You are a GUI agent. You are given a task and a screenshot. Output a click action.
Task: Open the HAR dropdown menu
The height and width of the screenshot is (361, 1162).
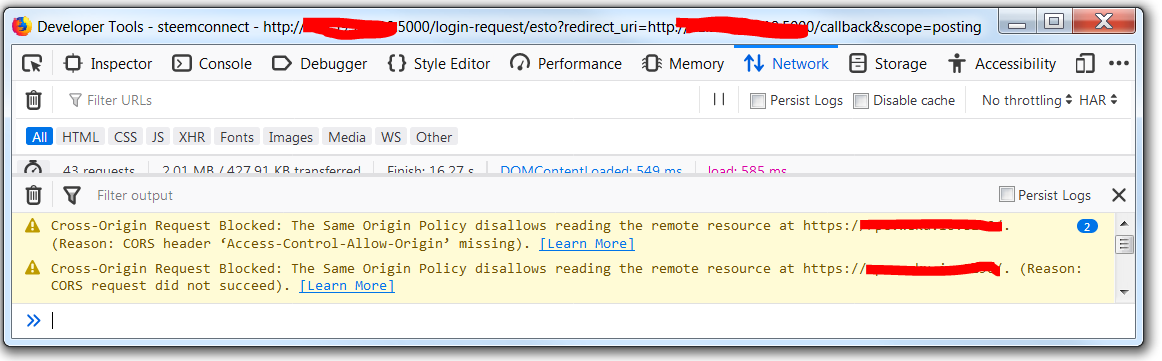pyautogui.click(x=1098, y=100)
